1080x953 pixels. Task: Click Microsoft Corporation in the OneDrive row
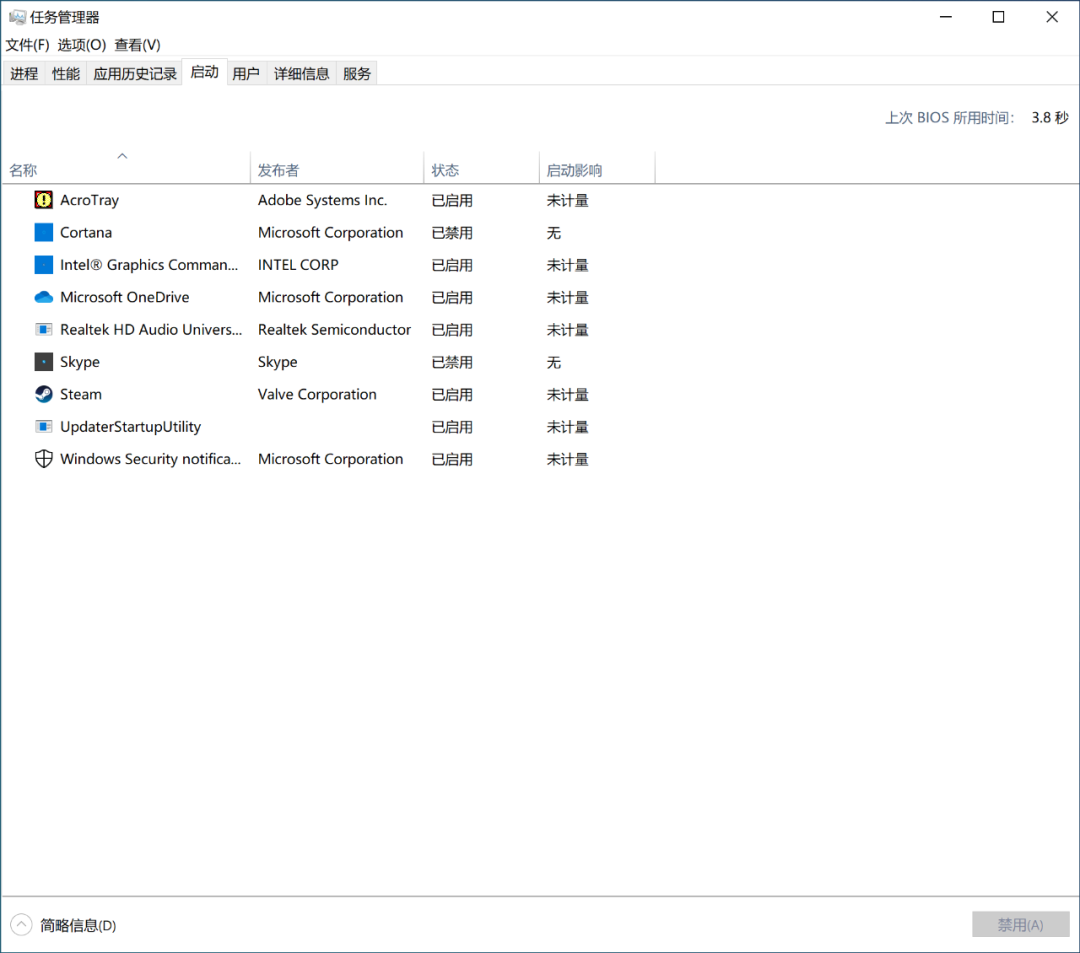(331, 297)
